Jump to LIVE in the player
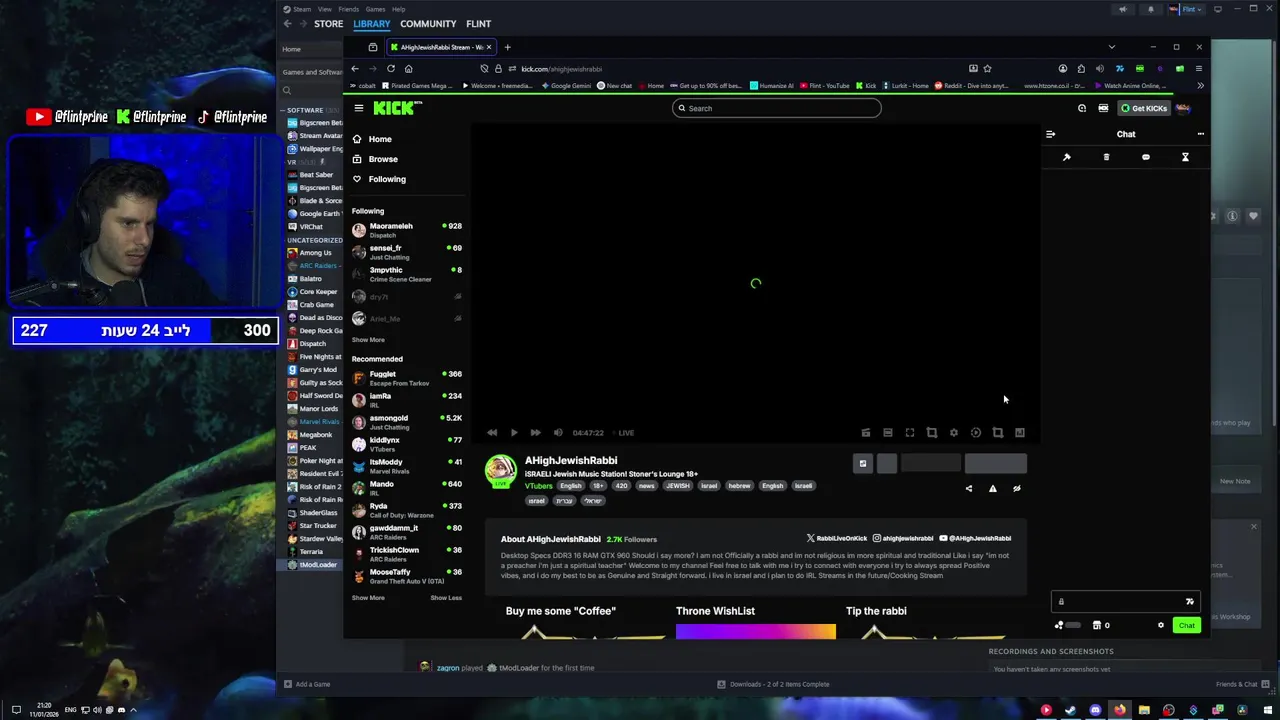1280x720 pixels. 626,433
